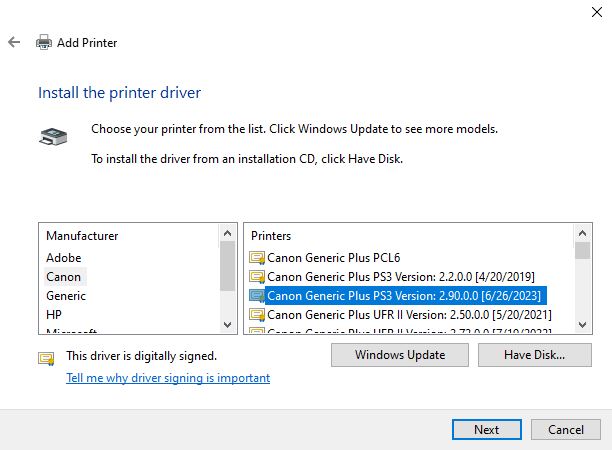This screenshot has height=450, width=612.
Task: Click the back arrow in the wizard header
Action: point(14,42)
